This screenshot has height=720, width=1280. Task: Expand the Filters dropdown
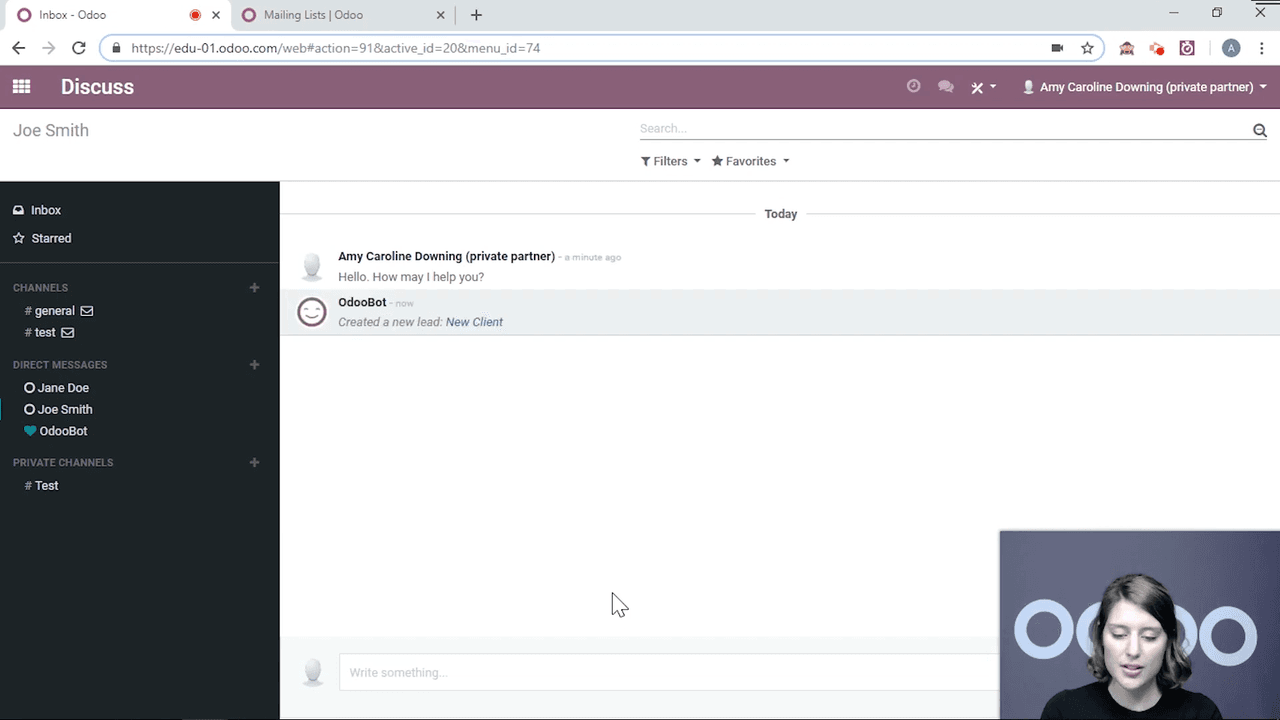click(670, 161)
